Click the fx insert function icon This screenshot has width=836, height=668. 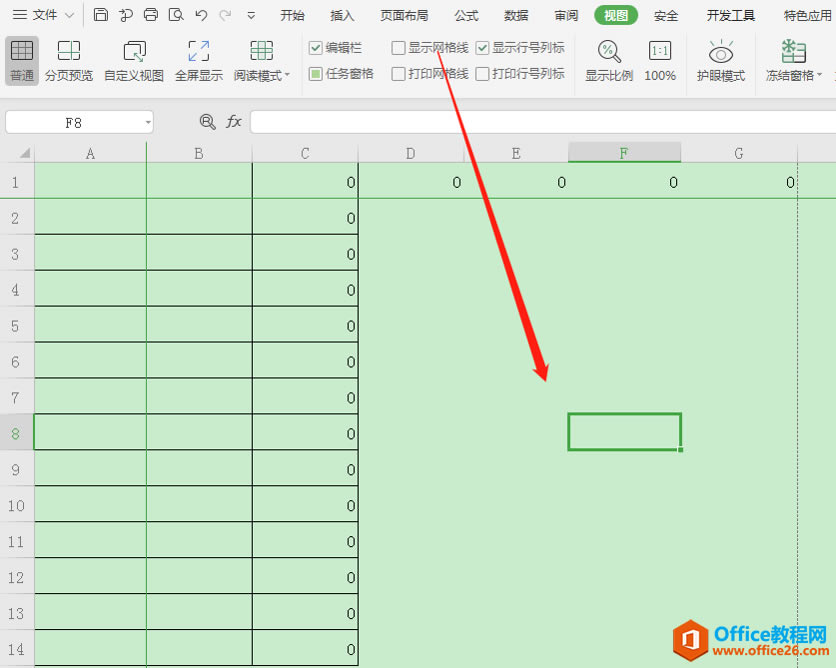pos(234,122)
